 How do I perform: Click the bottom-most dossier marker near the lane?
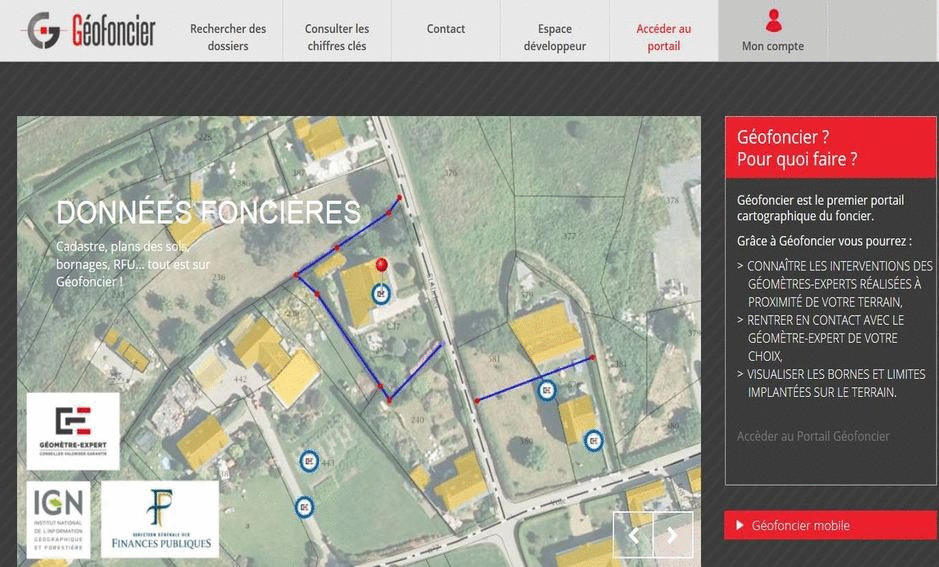point(304,507)
